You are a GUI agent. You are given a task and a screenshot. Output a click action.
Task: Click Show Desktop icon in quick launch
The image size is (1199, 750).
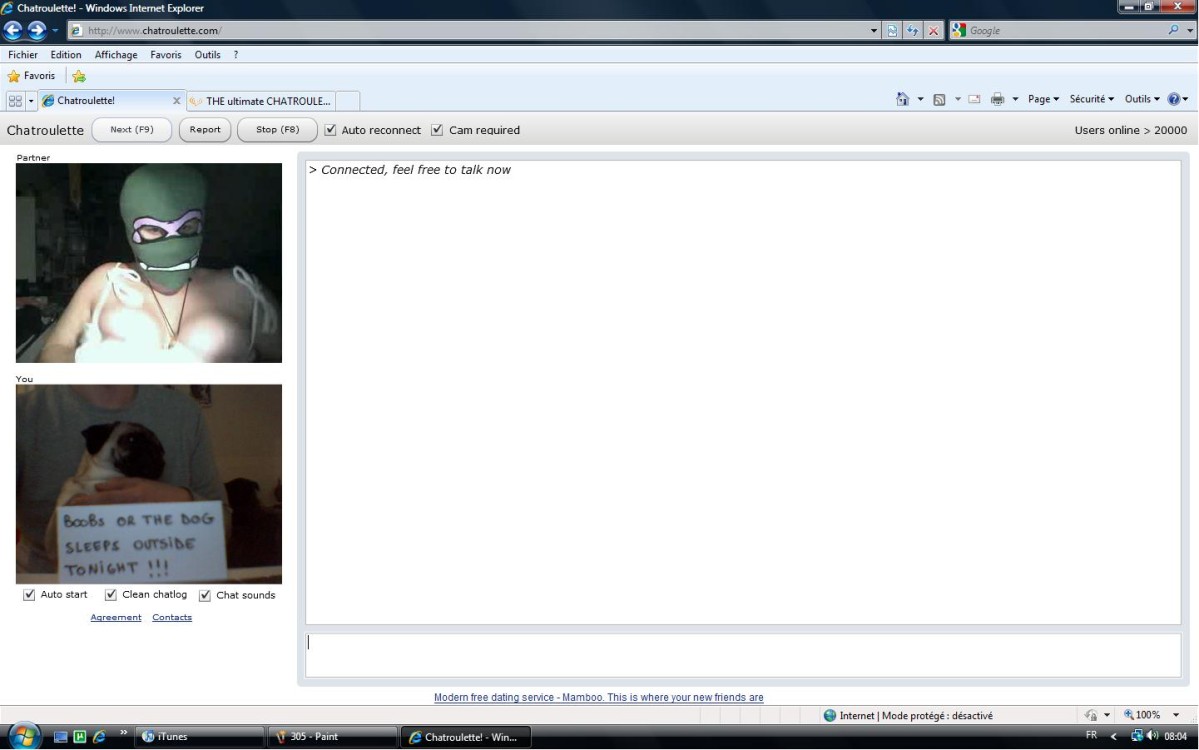click(x=60, y=737)
